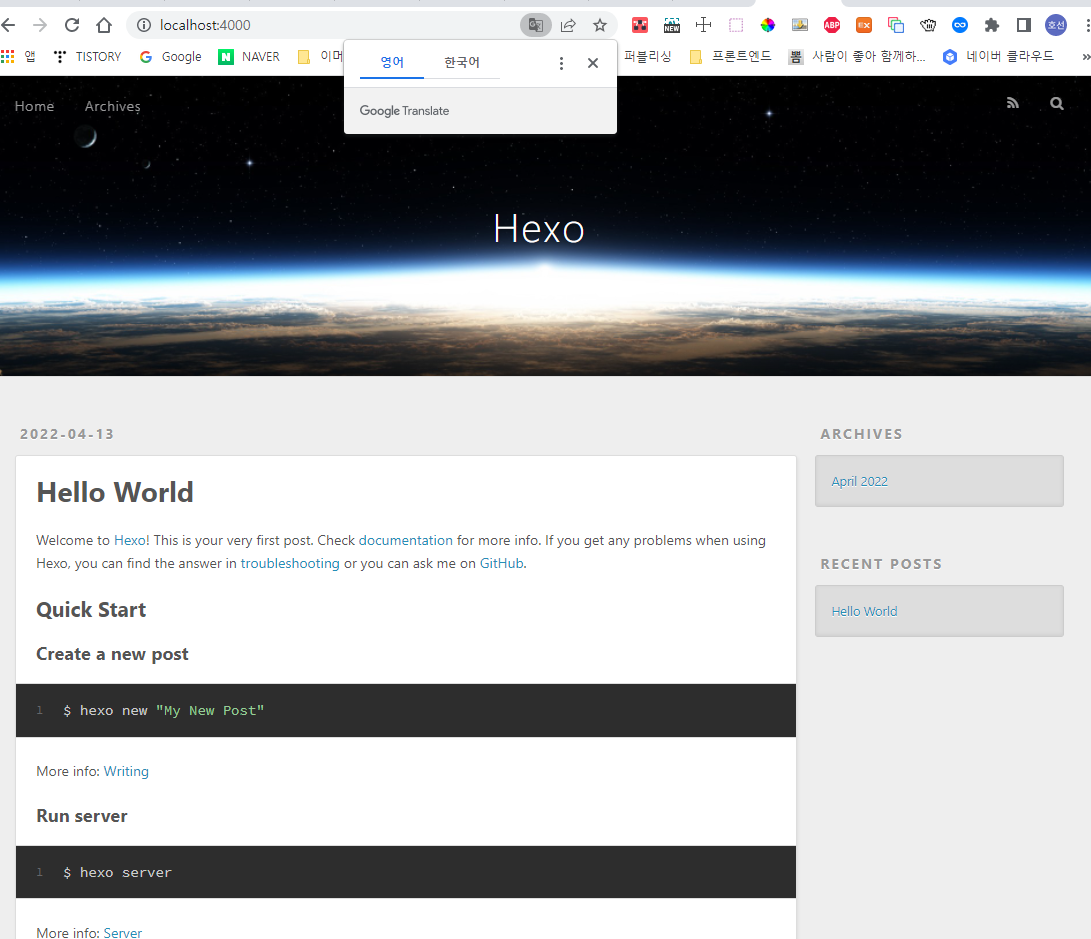The width and height of the screenshot is (1091, 939).
Task: Click the AdBlock Plus extension icon
Action: click(x=832, y=25)
